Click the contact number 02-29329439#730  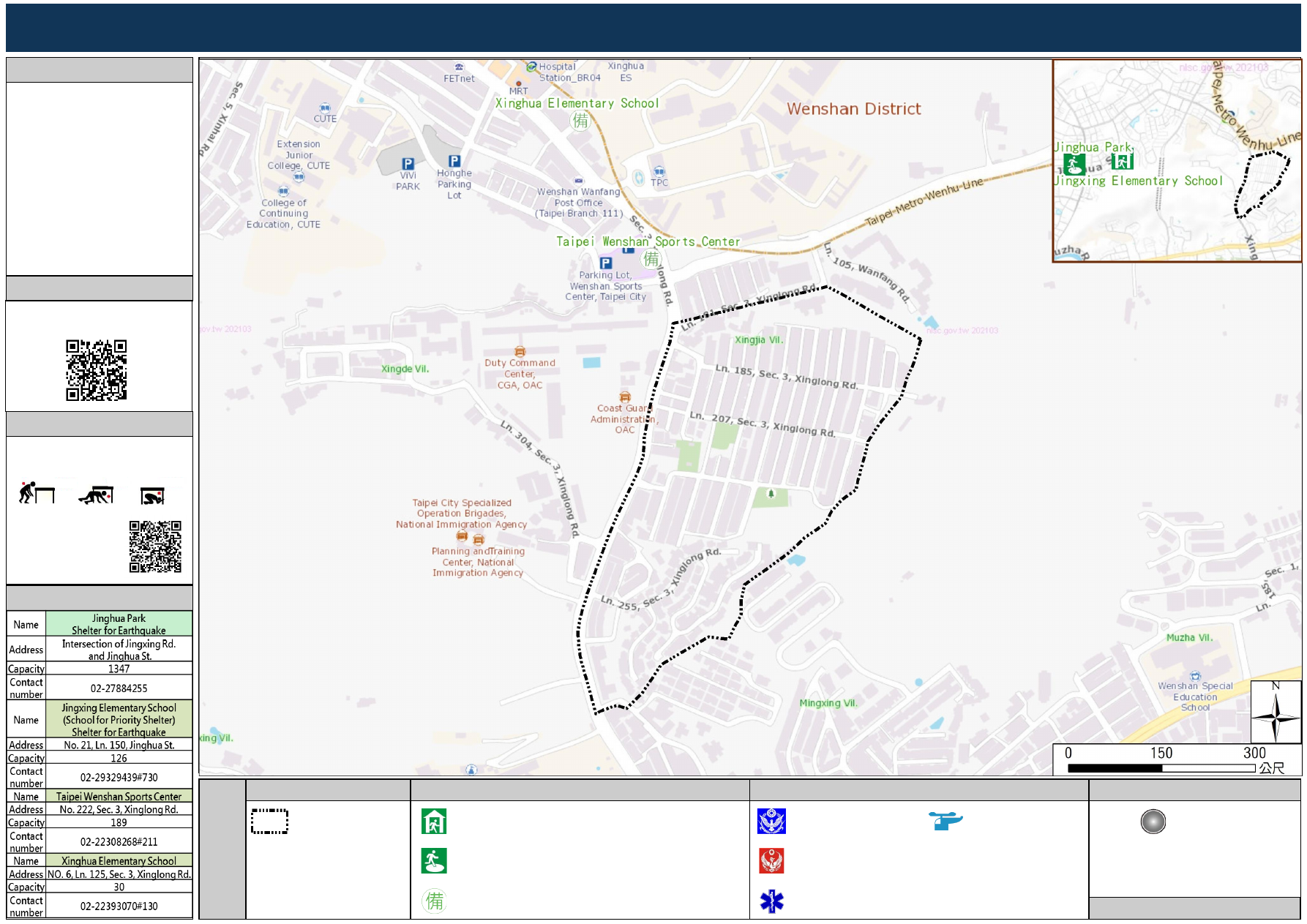coord(119,777)
